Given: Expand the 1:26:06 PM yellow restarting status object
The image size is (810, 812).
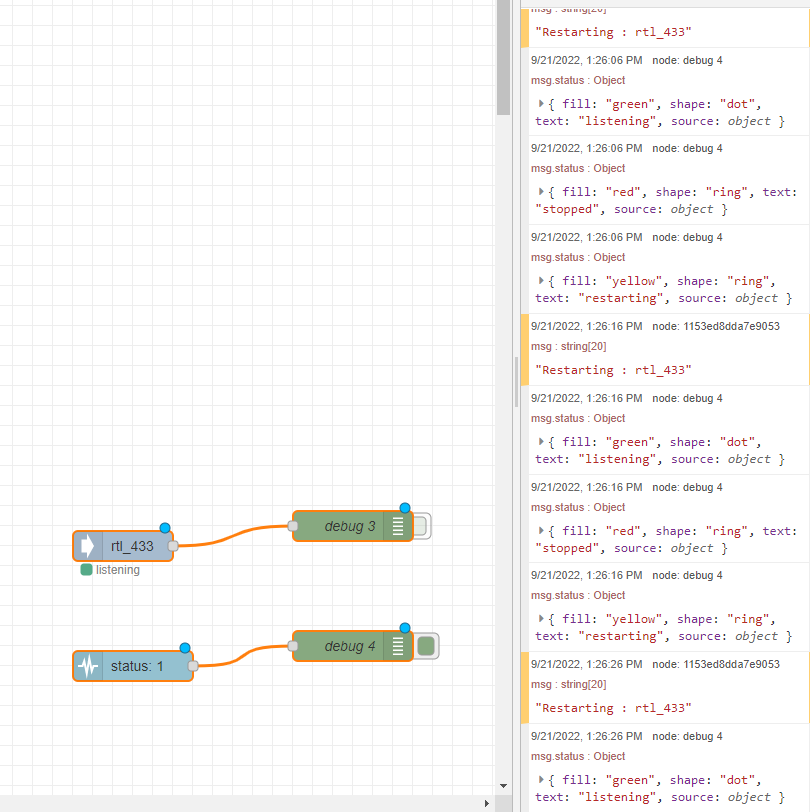Looking at the screenshot, I should (x=541, y=281).
